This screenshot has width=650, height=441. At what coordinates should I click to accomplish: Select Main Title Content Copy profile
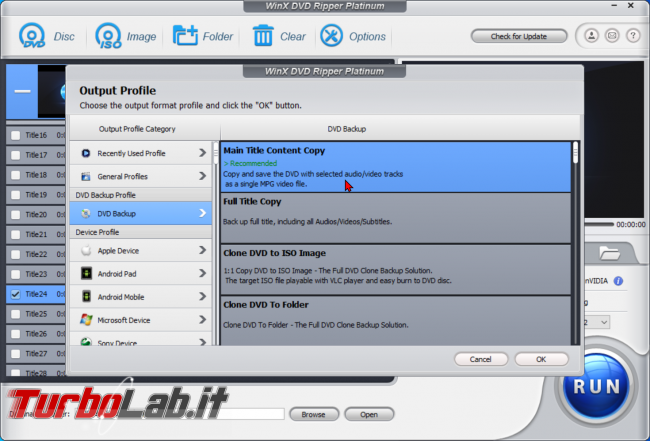tap(395, 167)
